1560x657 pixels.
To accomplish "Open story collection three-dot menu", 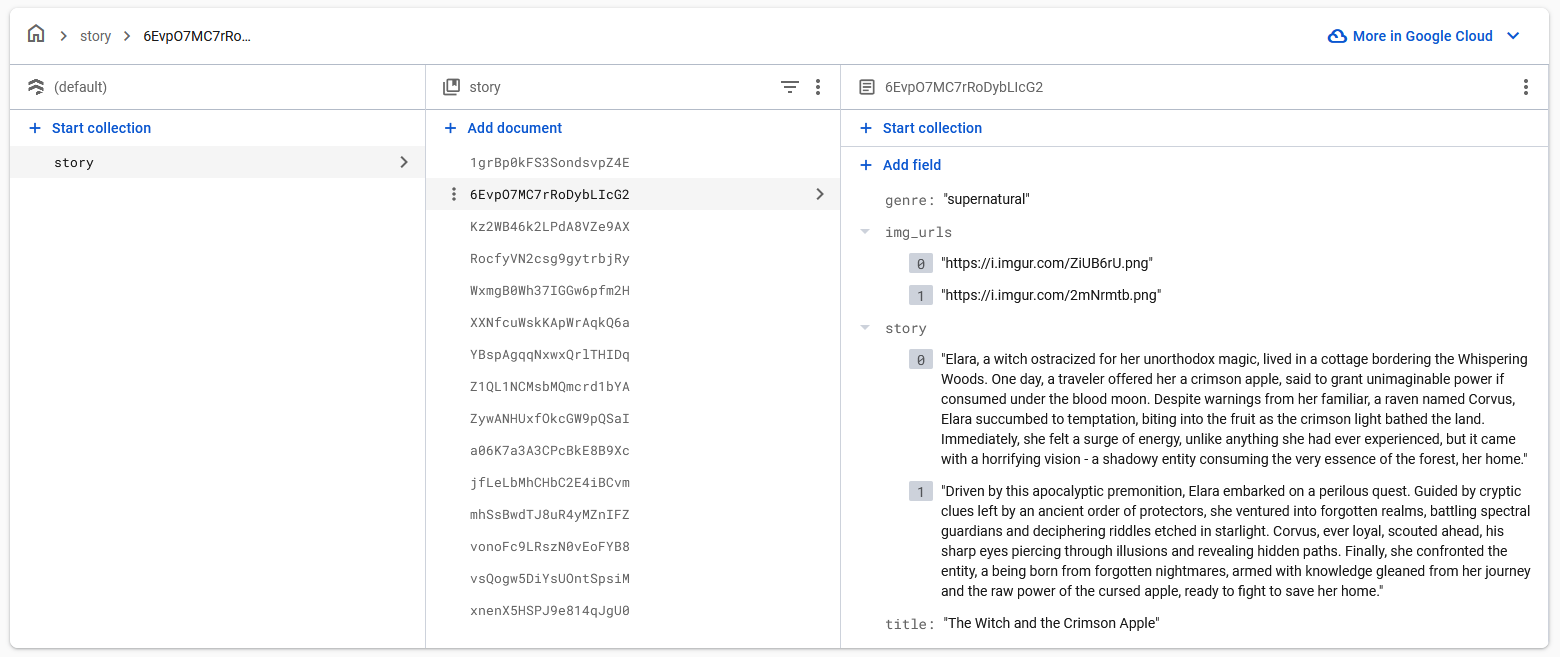I will [818, 87].
